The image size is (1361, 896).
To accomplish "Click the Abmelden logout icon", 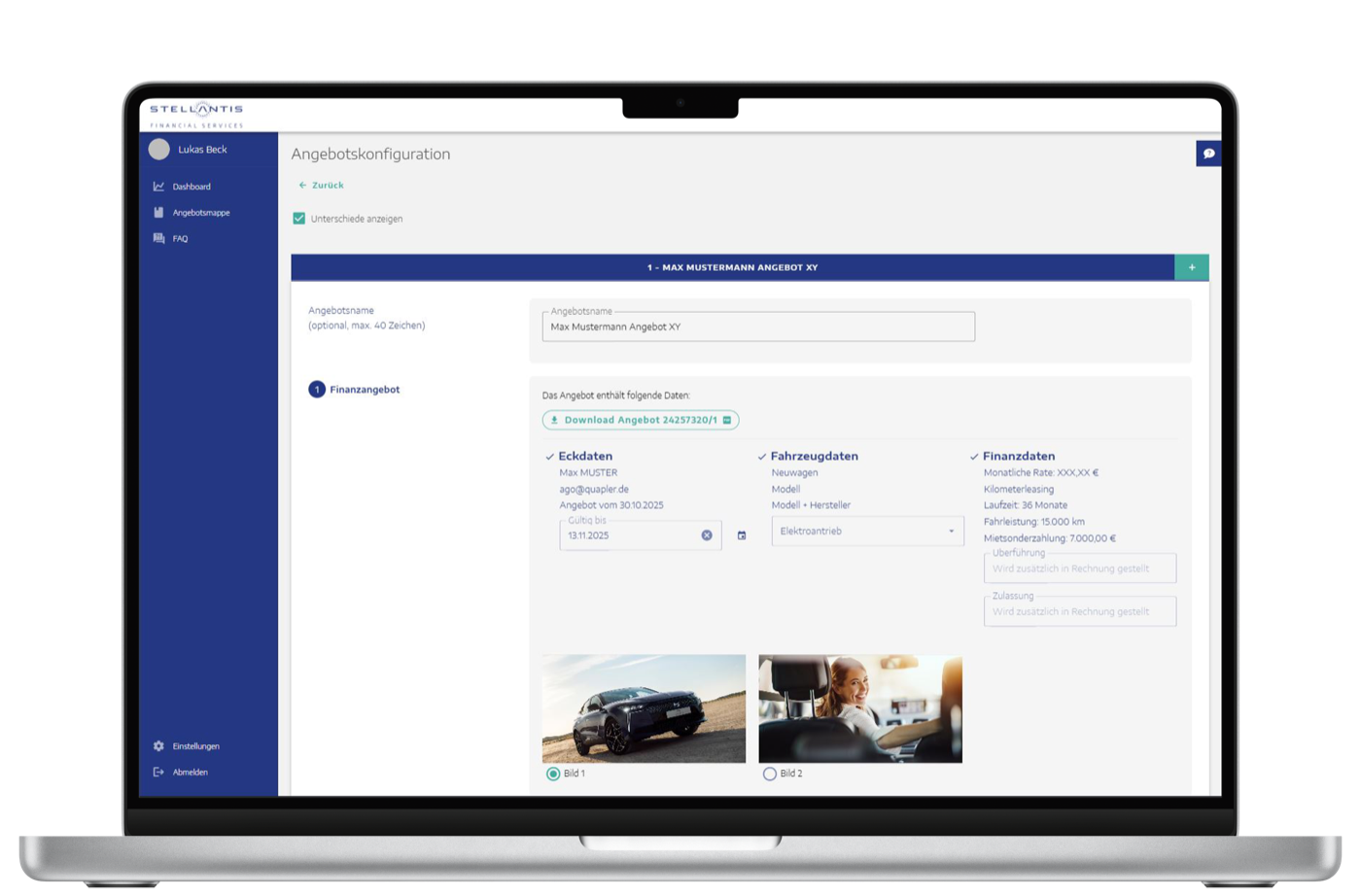I will [x=158, y=773].
